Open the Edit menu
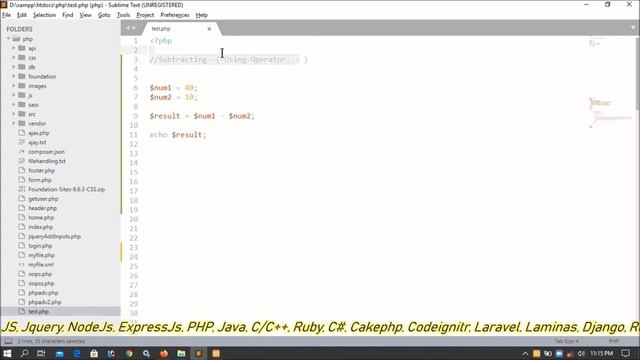The width and height of the screenshot is (640, 360). pyautogui.click(x=22, y=15)
